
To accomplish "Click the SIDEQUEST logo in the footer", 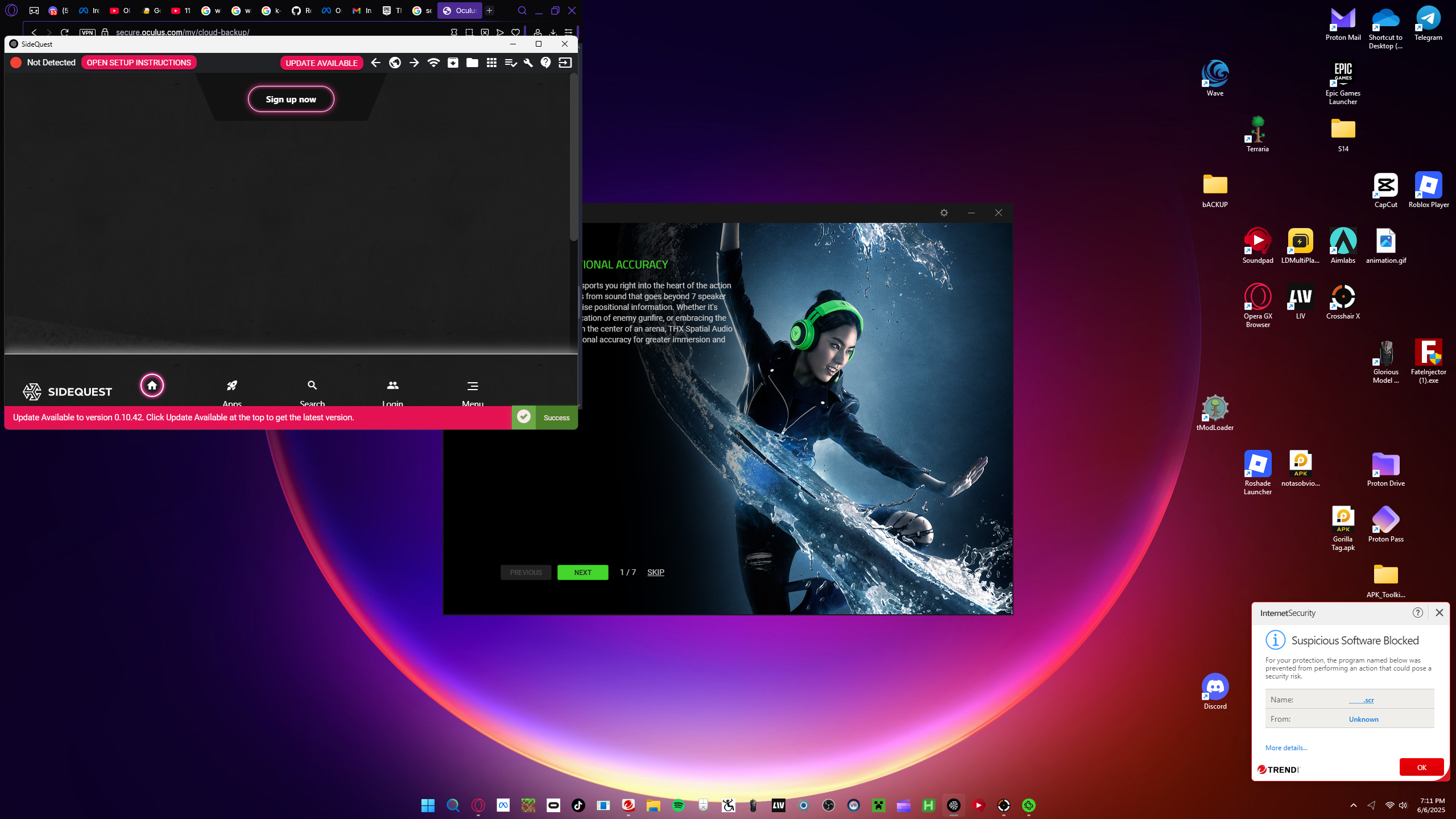I will point(68,391).
